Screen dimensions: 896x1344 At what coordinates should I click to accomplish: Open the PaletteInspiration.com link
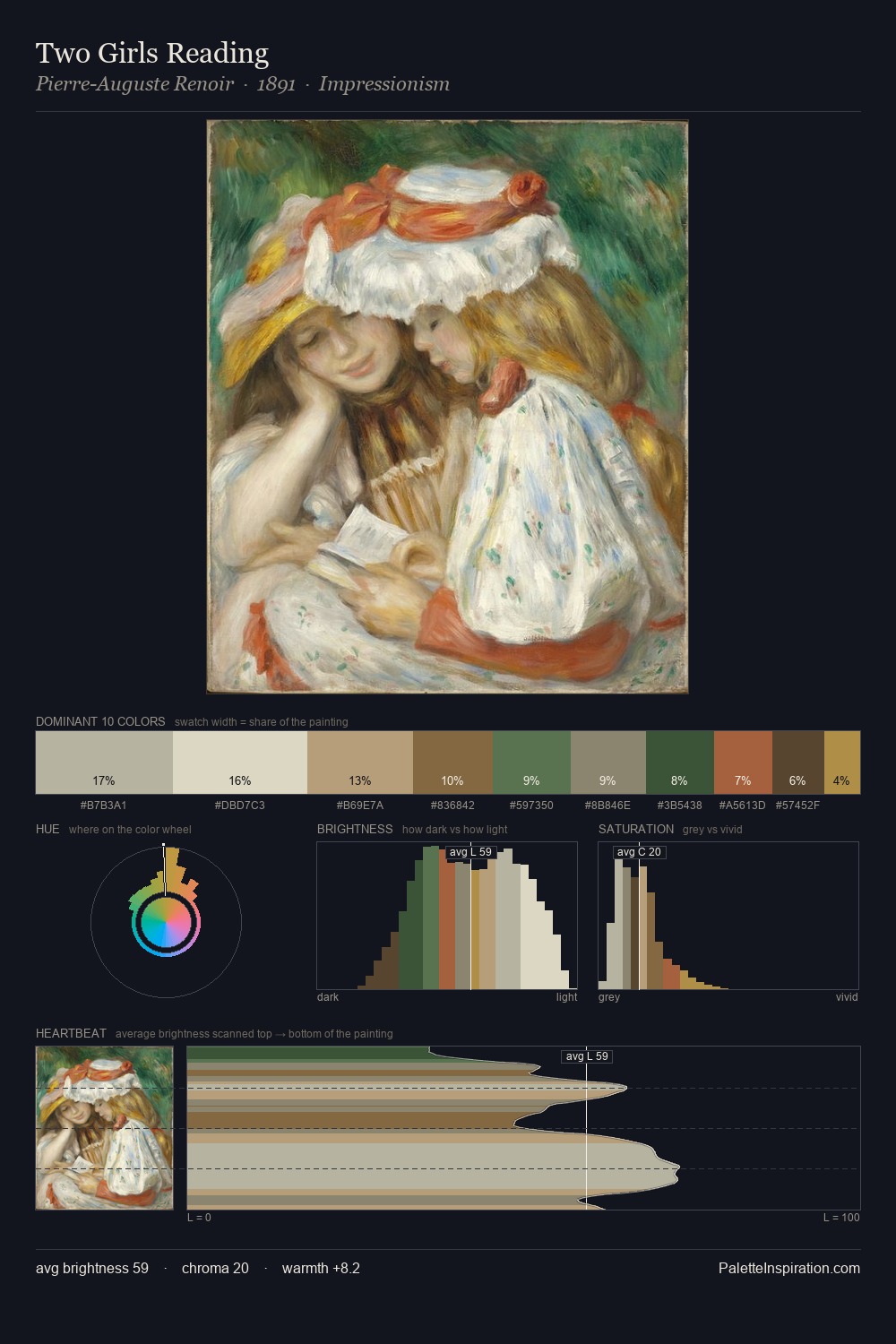point(789,1269)
